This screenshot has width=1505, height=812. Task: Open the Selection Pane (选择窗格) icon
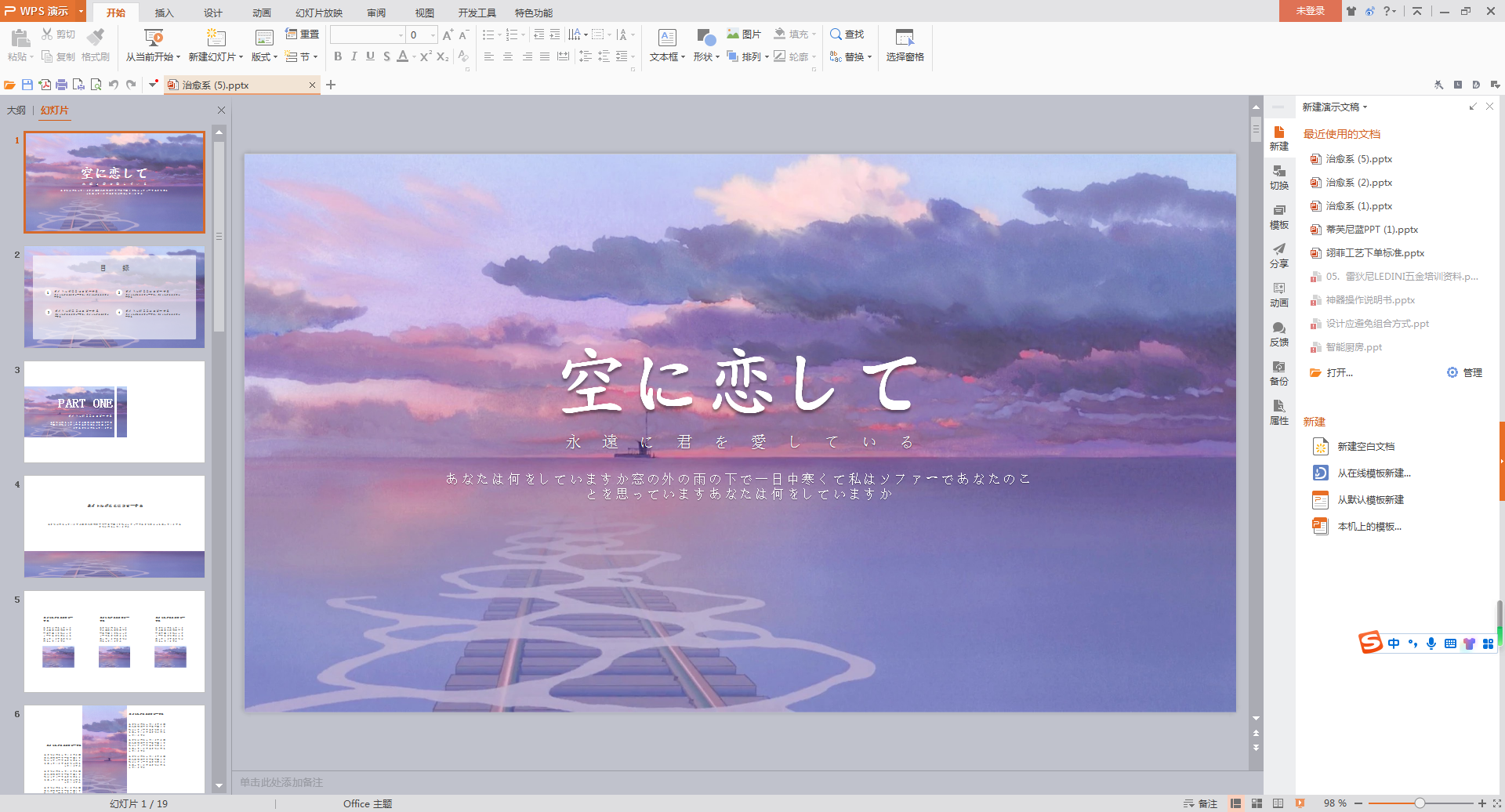[905, 38]
